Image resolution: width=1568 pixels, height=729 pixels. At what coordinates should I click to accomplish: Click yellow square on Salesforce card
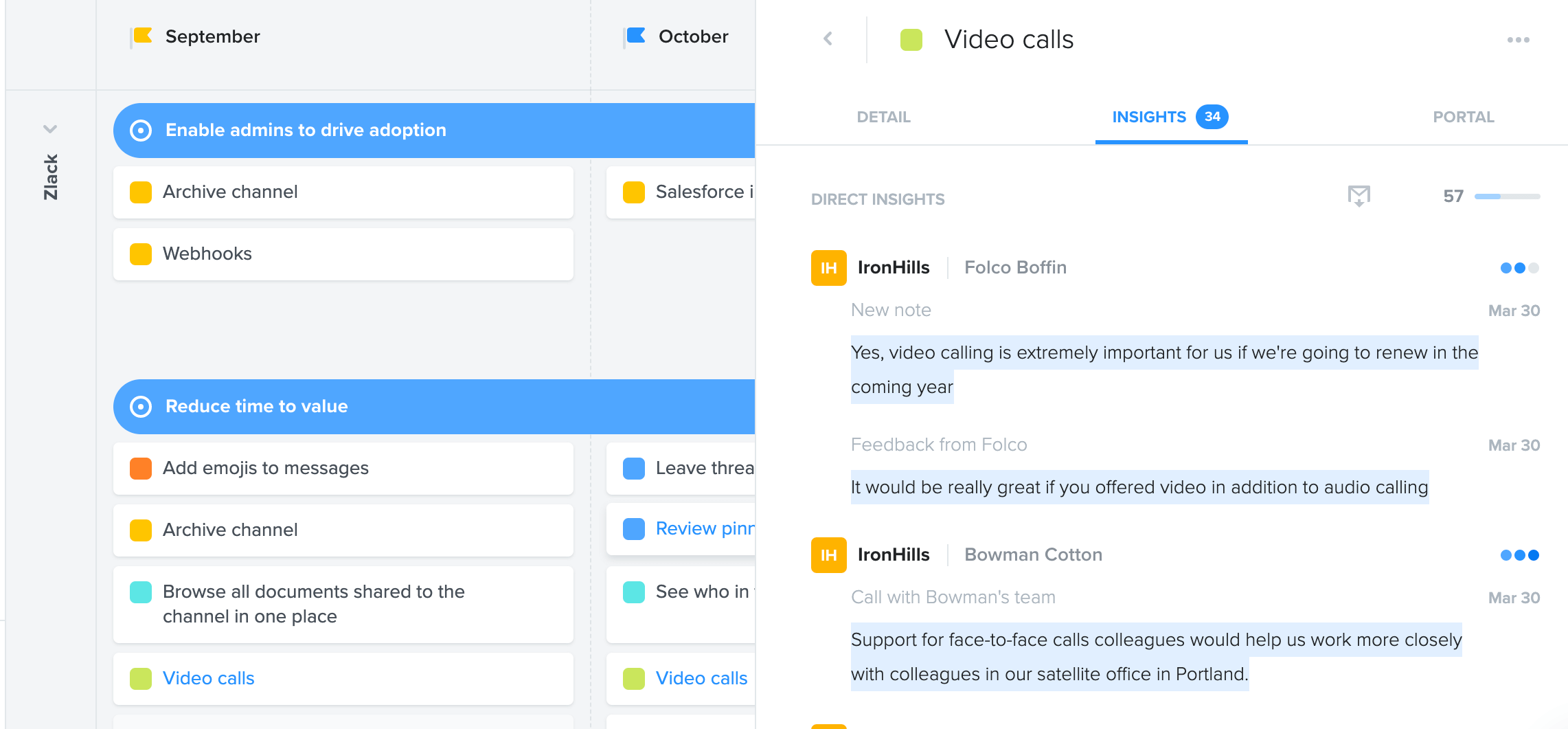(634, 192)
